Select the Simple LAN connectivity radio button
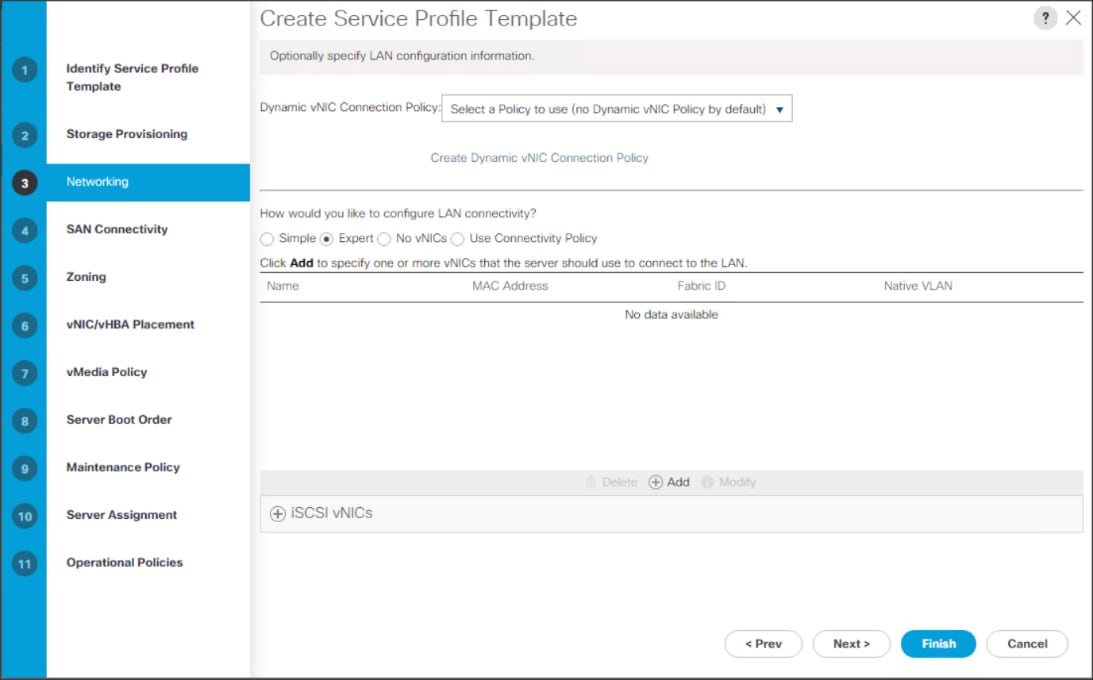Image resolution: width=1093 pixels, height=680 pixels. click(x=267, y=238)
